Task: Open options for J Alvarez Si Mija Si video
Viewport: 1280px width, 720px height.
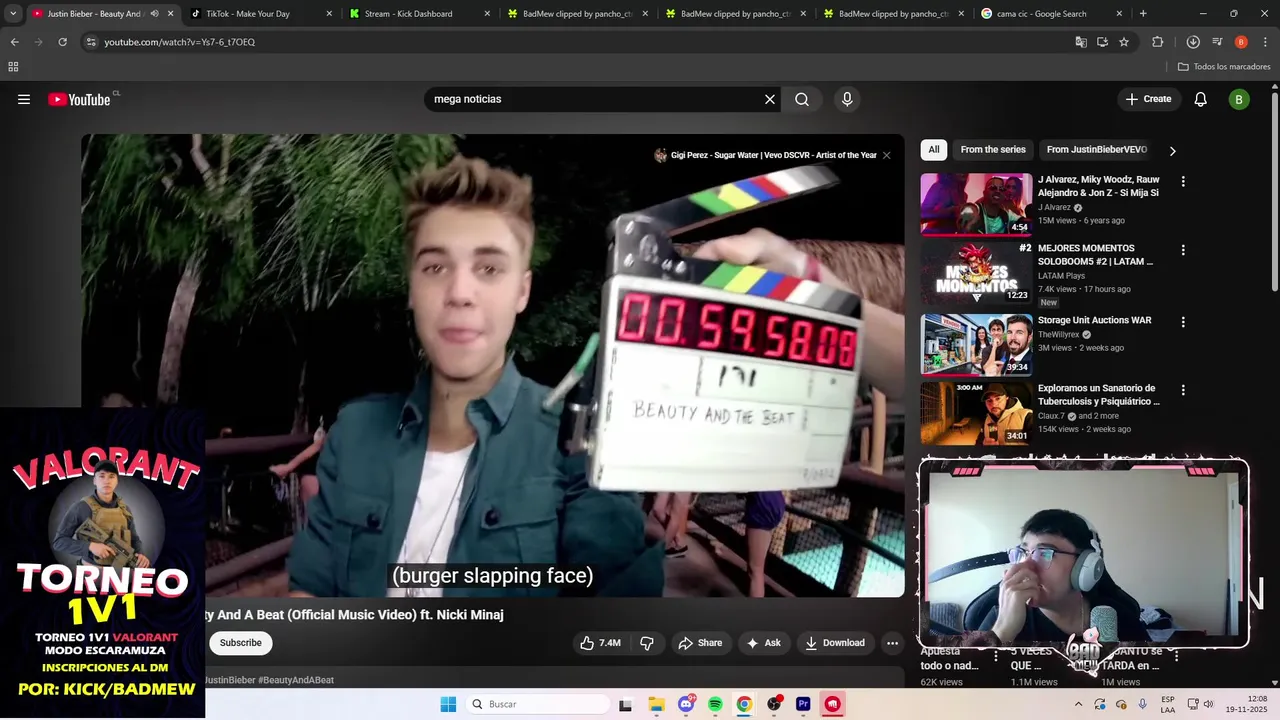Action: click(x=1183, y=182)
